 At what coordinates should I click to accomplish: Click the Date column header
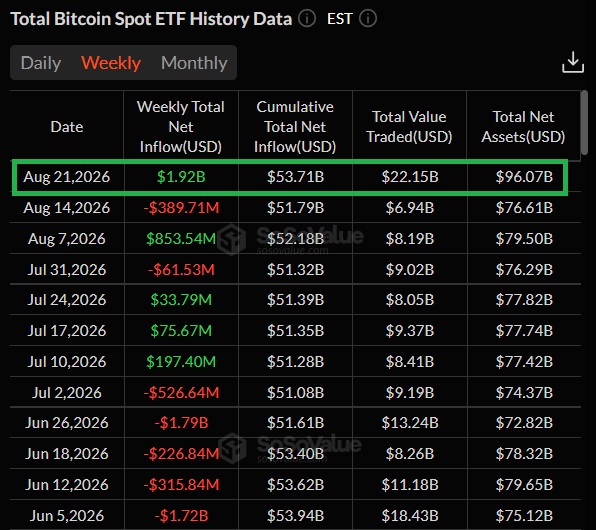pyautogui.click(x=67, y=127)
